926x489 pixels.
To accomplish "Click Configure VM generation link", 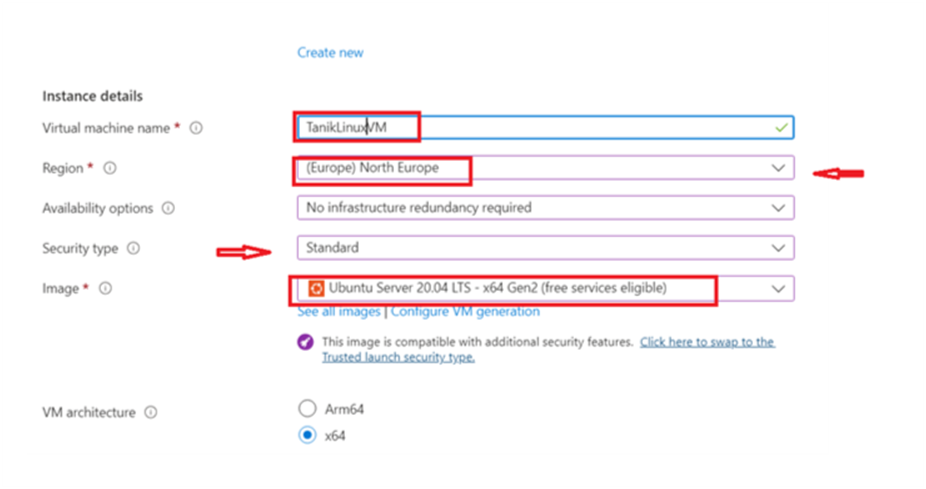I will pos(465,312).
